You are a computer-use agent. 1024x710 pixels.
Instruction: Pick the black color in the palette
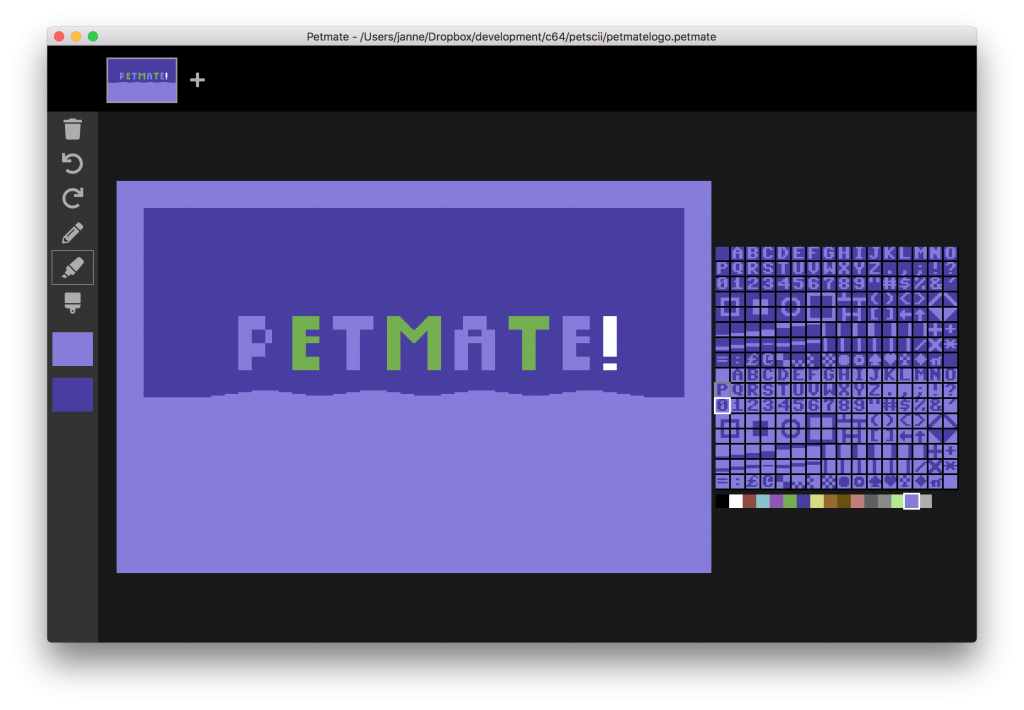722,501
